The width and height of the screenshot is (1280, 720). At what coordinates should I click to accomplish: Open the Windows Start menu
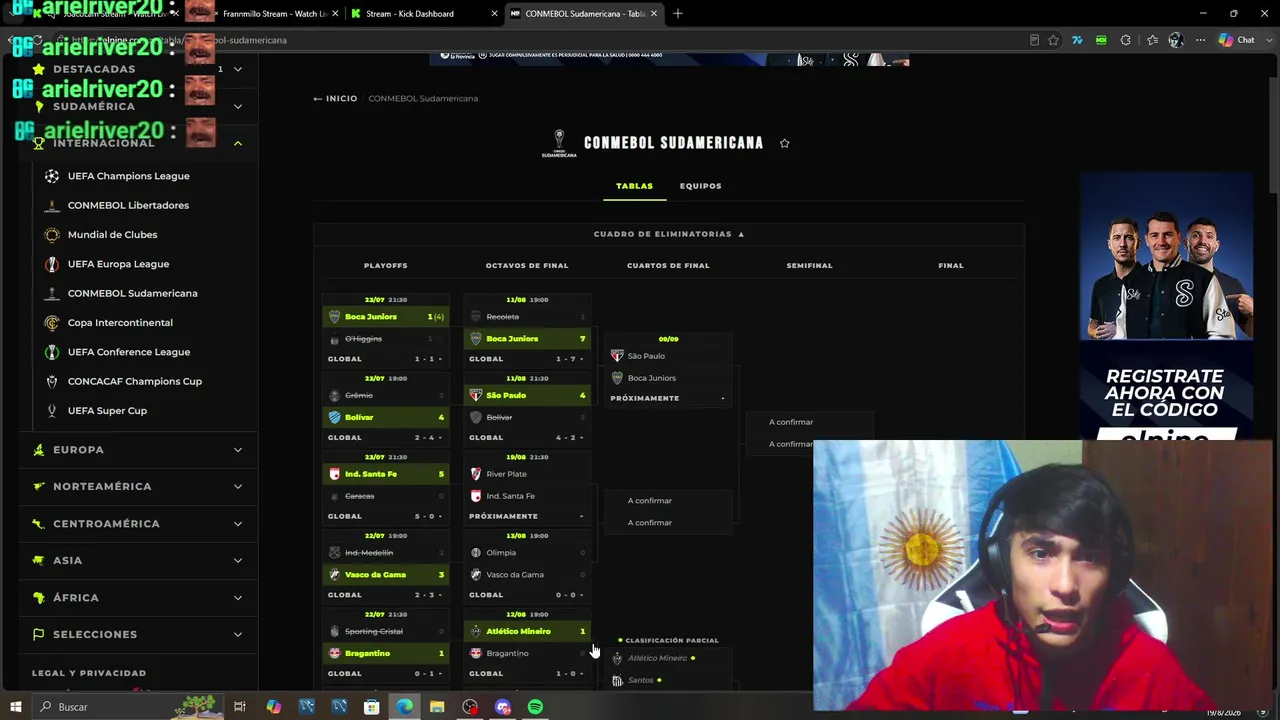pos(15,707)
